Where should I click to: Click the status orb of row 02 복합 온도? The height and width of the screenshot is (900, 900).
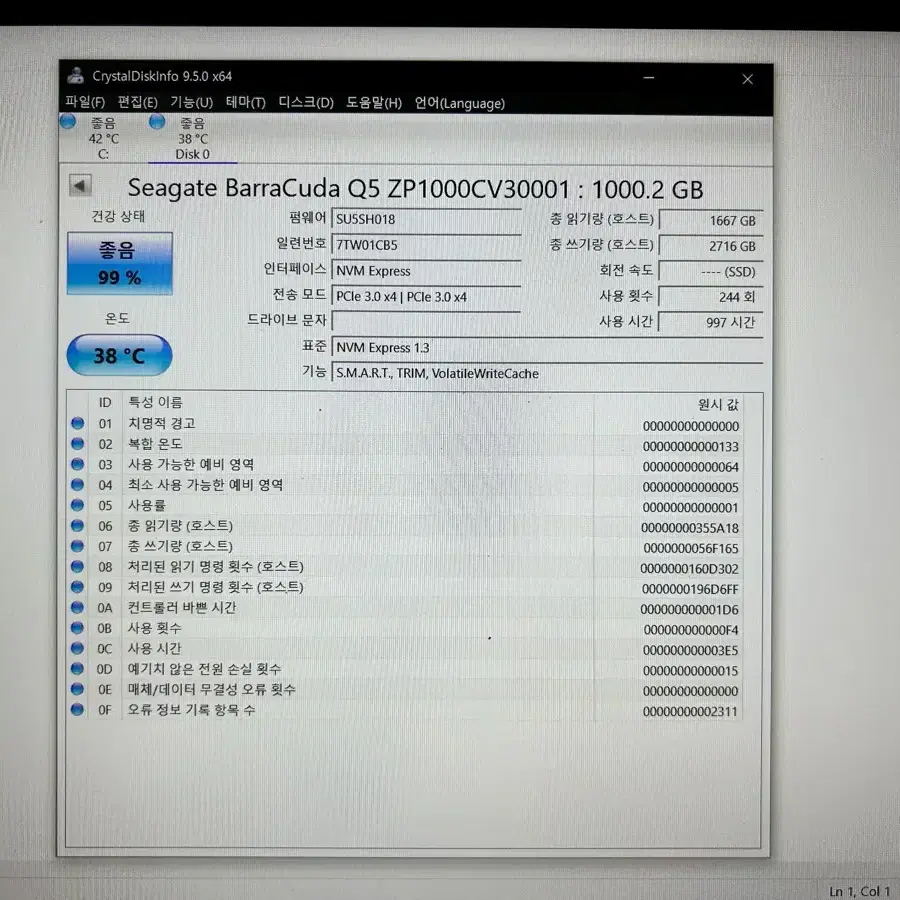(77, 444)
